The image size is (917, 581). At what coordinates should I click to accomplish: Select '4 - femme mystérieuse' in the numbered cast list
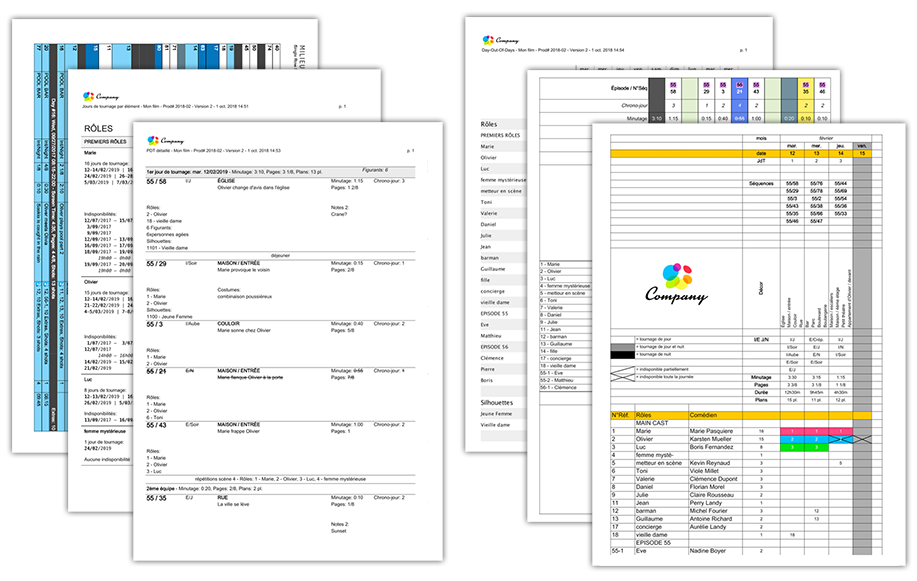click(565, 286)
